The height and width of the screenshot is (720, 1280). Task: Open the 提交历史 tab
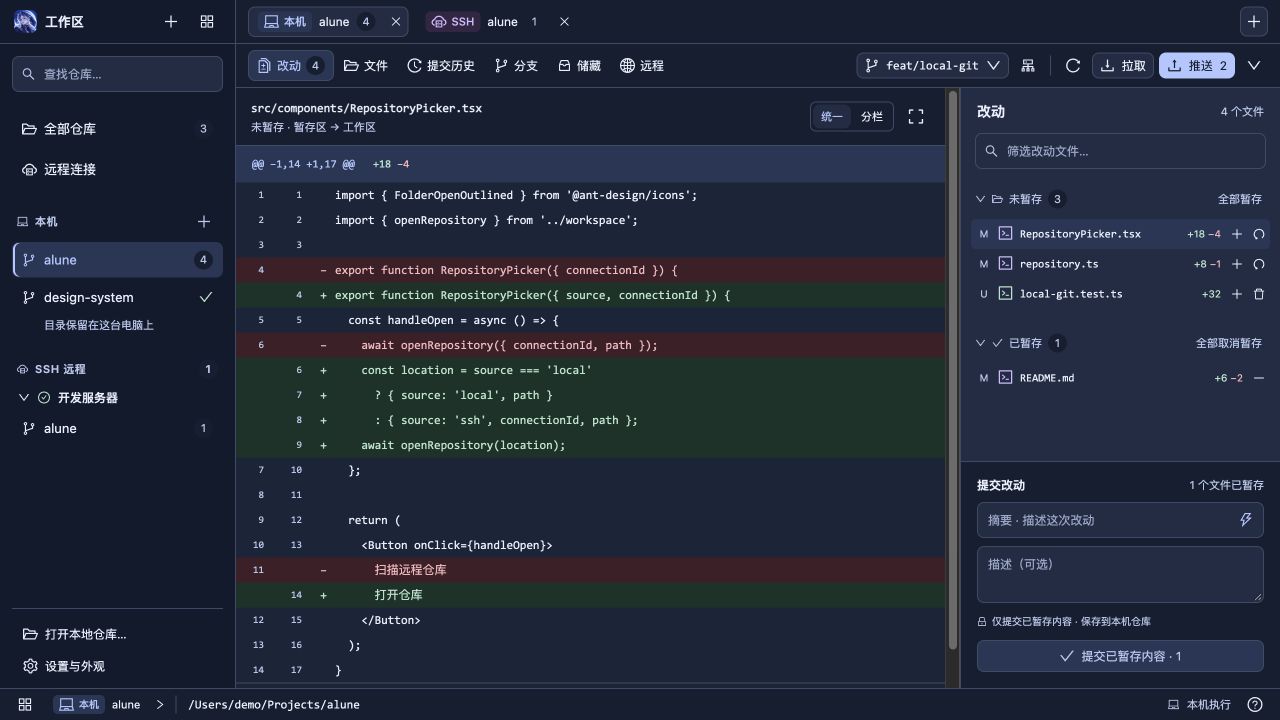[x=441, y=65]
